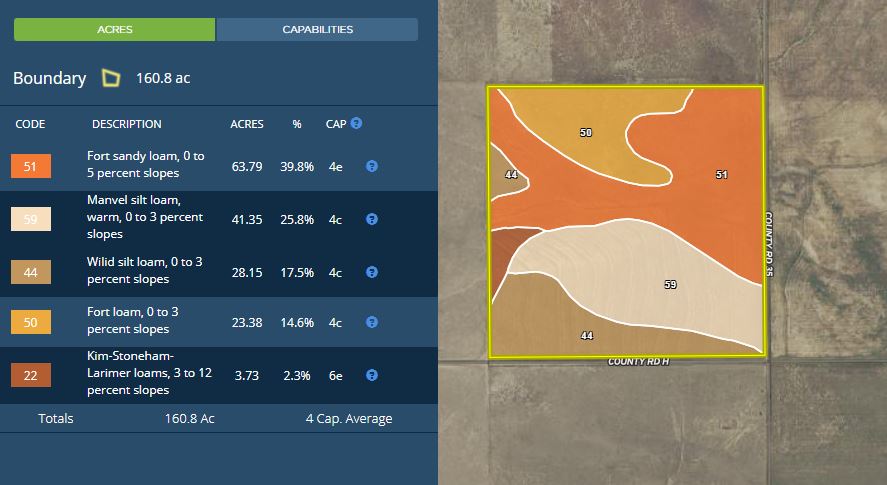Pick the yellow-orange code 50 swatch
This screenshot has width=887, height=485.
pos(30,322)
